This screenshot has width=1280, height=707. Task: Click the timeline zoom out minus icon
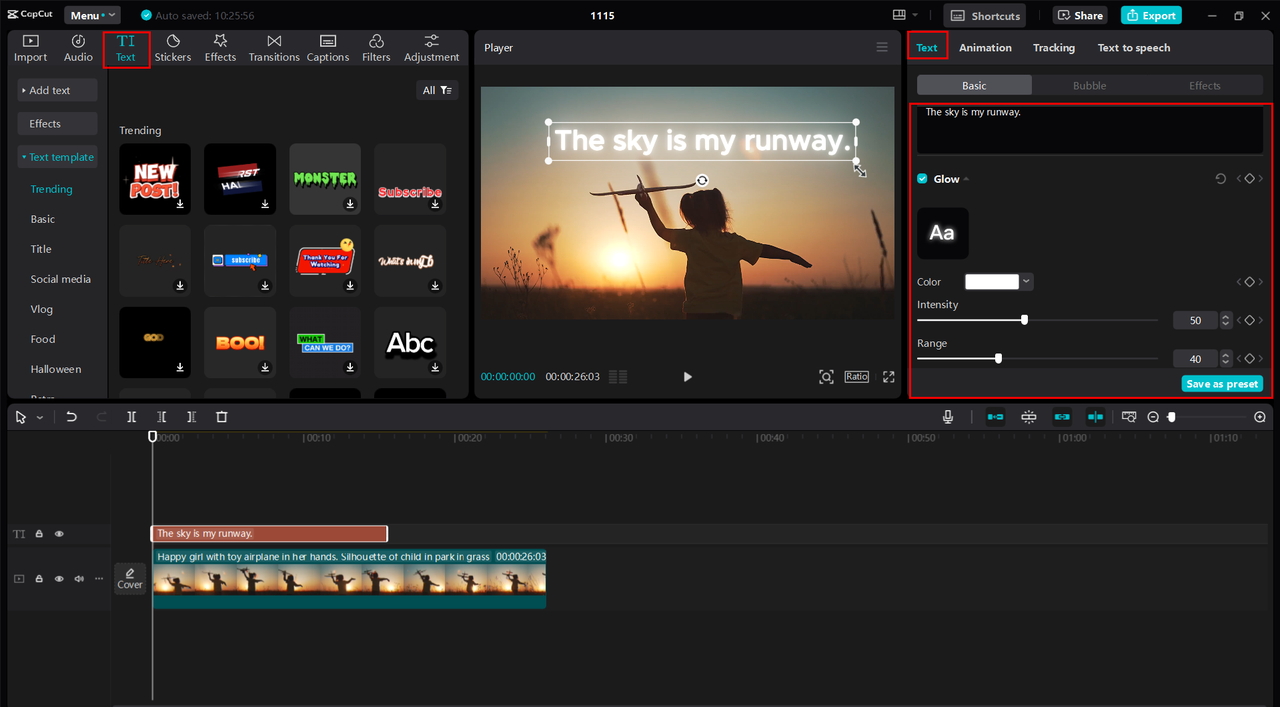pyautogui.click(x=1153, y=417)
